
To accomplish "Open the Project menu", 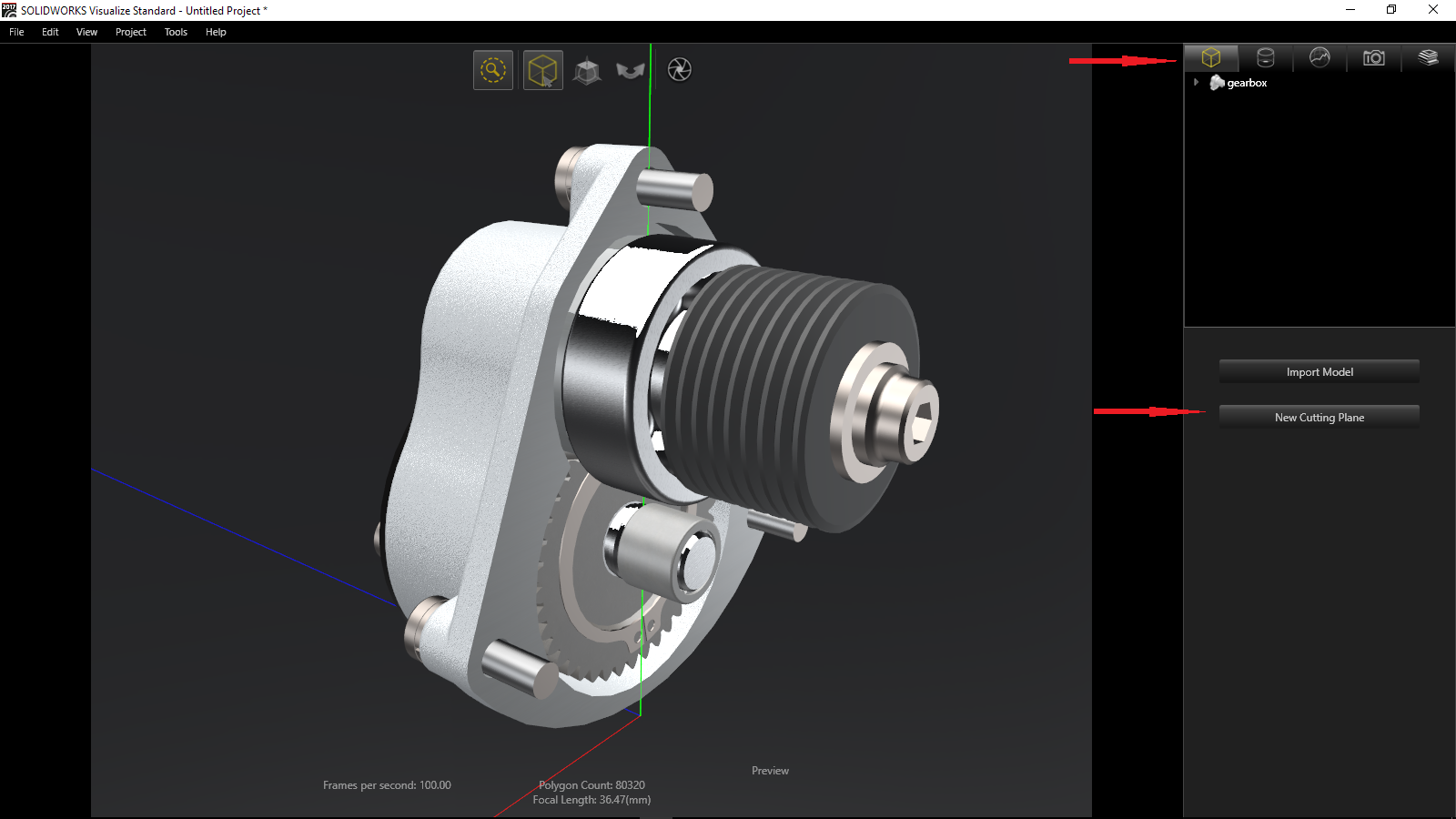I will [130, 32].
